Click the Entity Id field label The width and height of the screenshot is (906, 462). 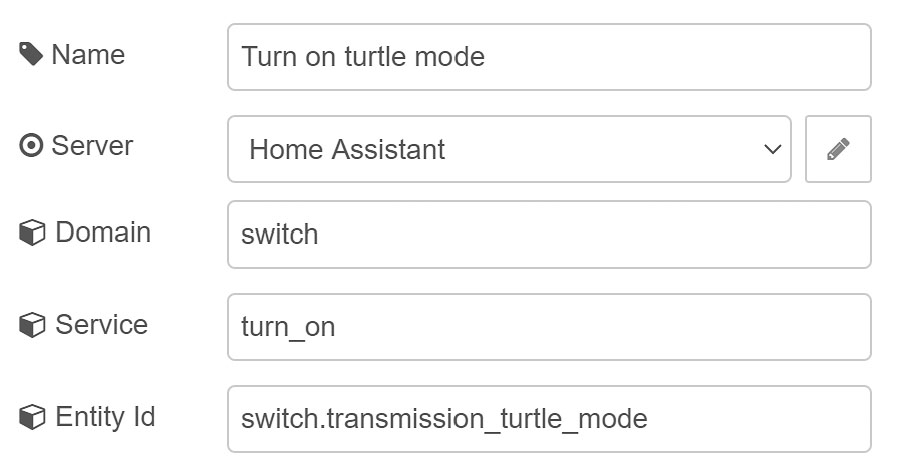pyautogui.click(x=105, y=417)
